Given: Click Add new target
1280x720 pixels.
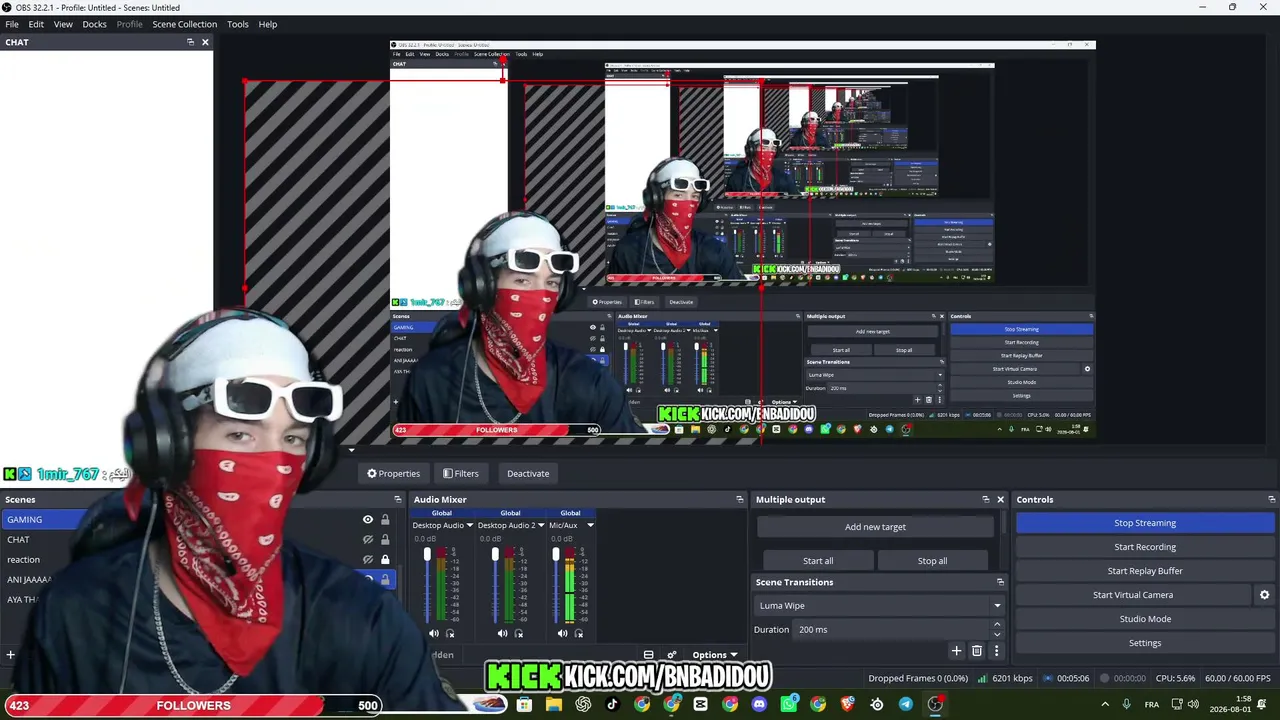Looking at the screenshot, I should [x=875, y=527].
